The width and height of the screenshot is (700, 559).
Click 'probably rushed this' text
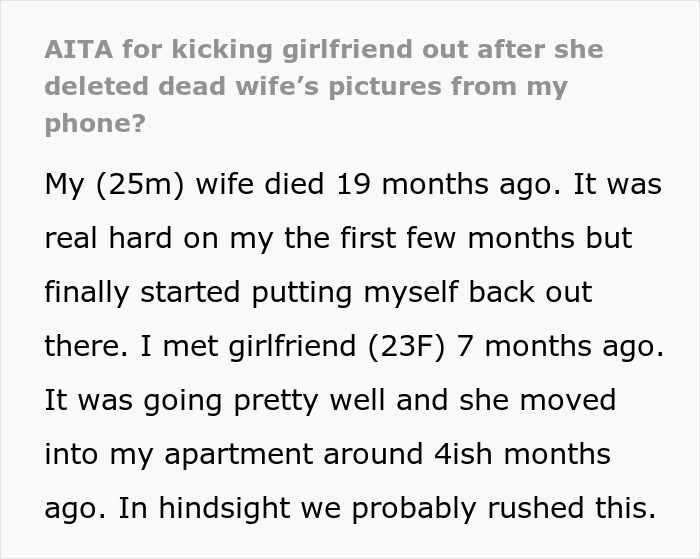504,508
